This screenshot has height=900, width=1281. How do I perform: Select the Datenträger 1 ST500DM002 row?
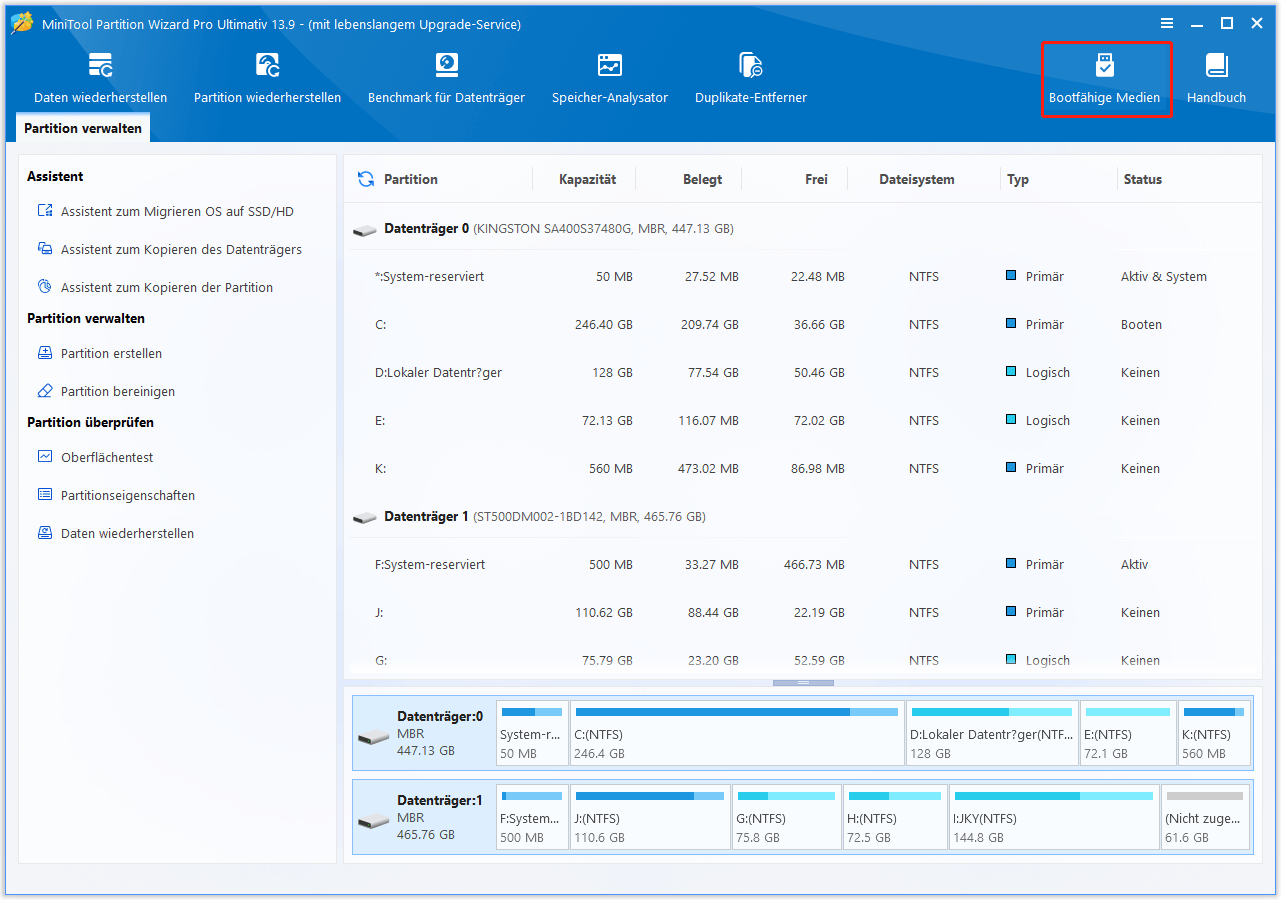point(803,517)
